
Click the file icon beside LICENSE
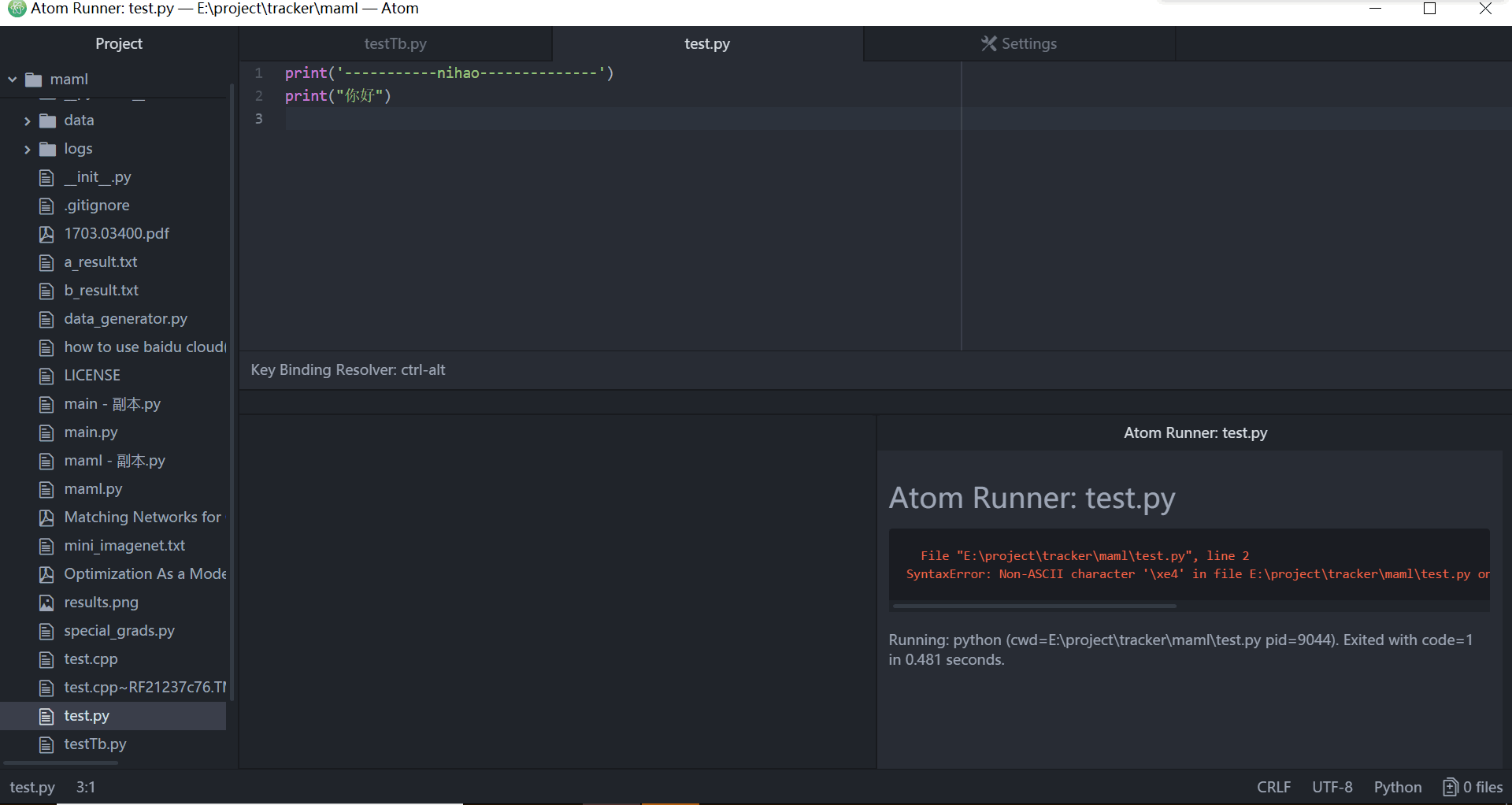click(46, 376)
